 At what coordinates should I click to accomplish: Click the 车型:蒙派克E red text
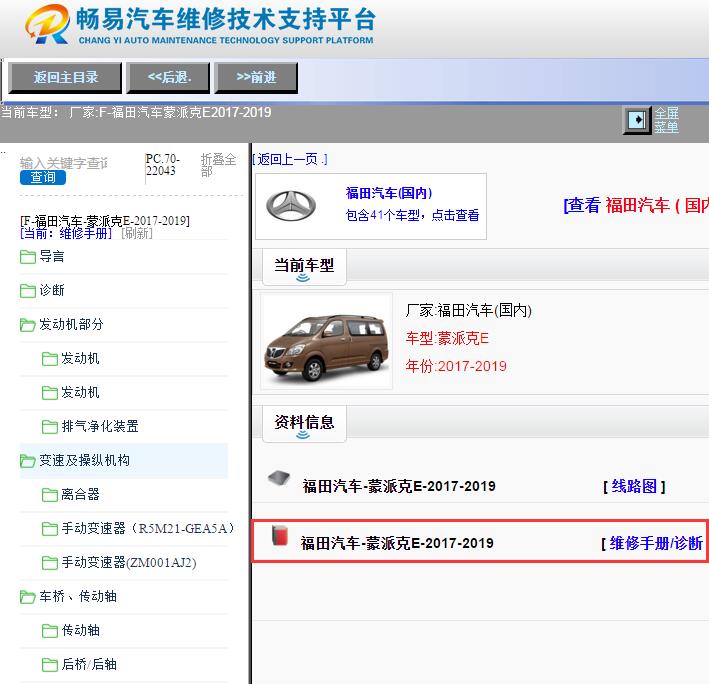tap(447, 338)
